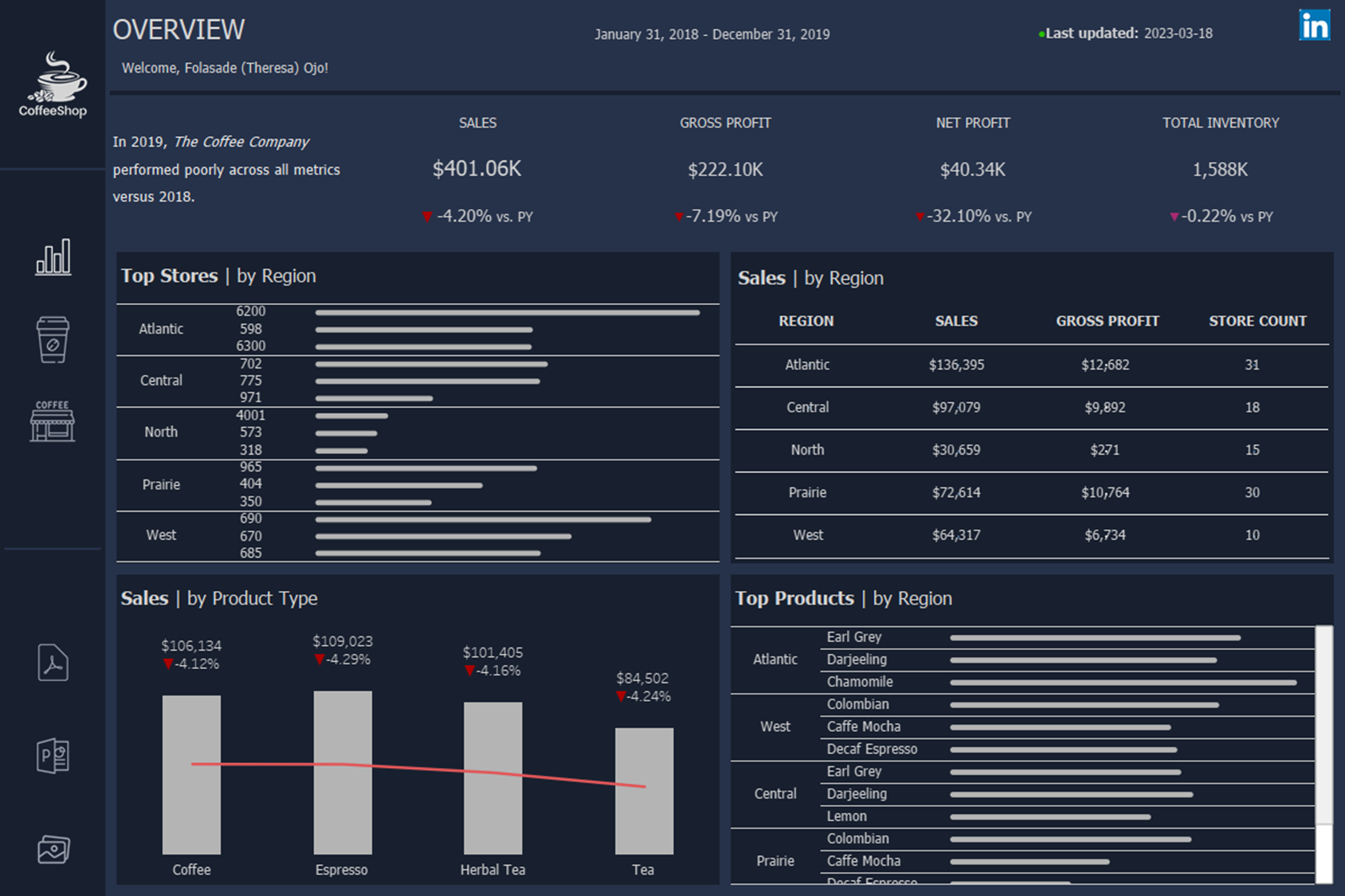Screen dimensions: 1345x896
Task: Open the date range January 2018 to December 2019
Action: 712,34
